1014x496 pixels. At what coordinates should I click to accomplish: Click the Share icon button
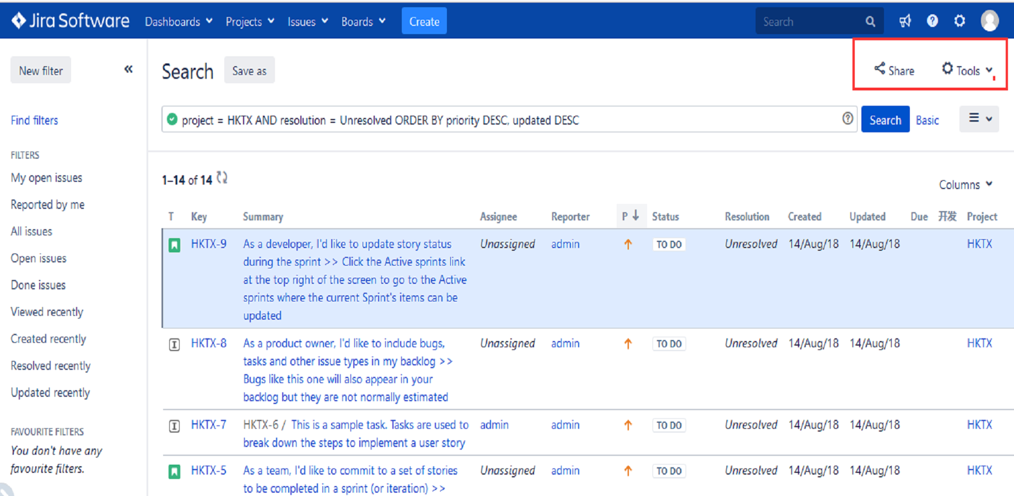[894, 70]
